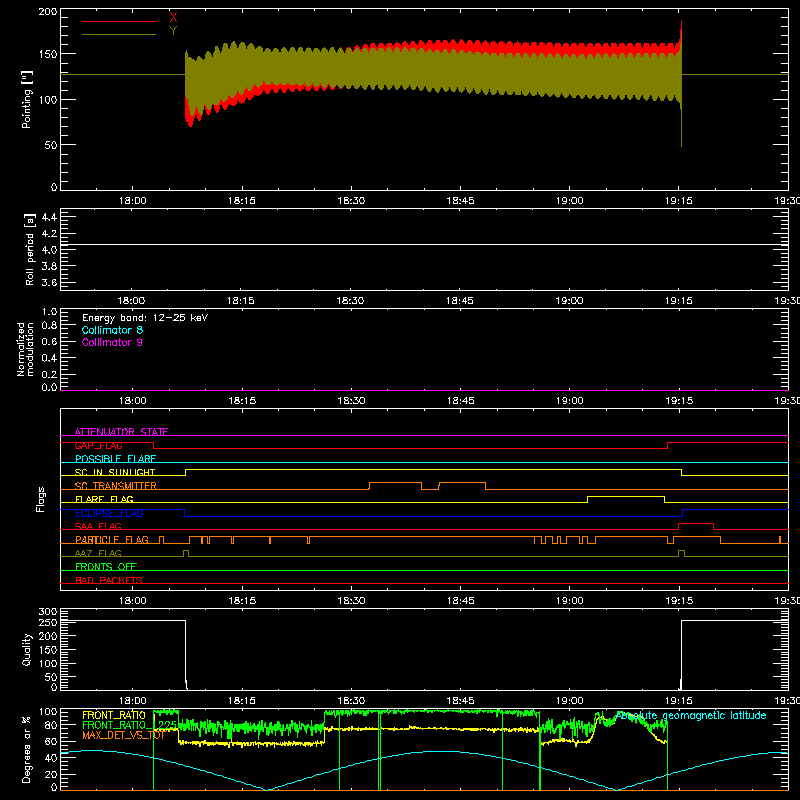
Task: Click the 'Normalized modulation' axis title
Action: pyautogui.click(x=25, y=349)
